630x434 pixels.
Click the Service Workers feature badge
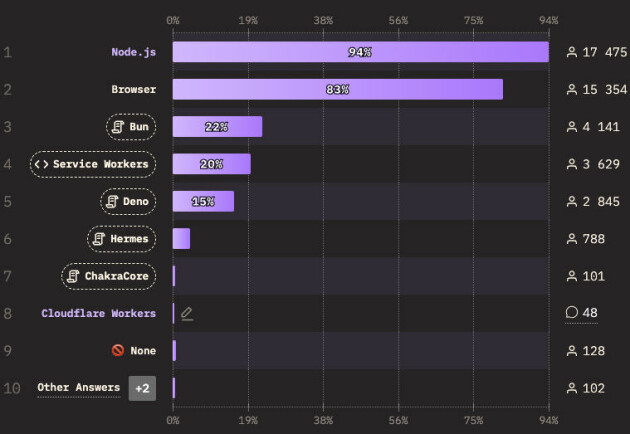click(x=93, y=164)
